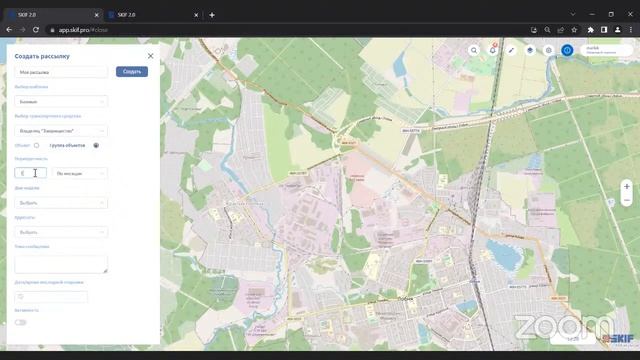Open a new browser tab
The width and height of the screenshot is (640, 360).
pos(212,15)
